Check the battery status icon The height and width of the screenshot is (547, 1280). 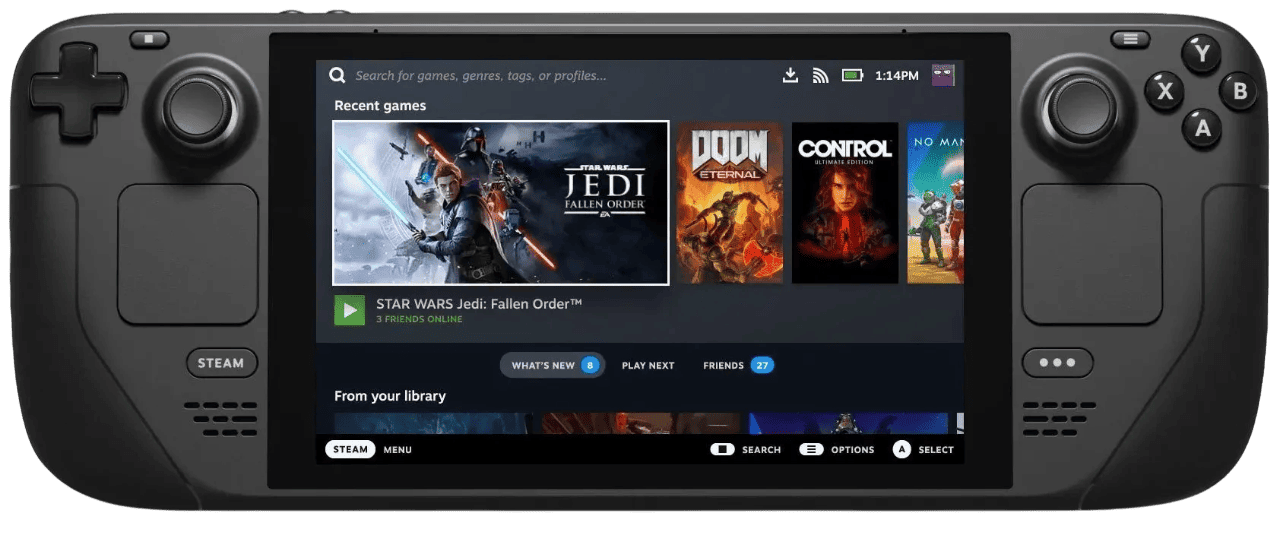[852, 75]
